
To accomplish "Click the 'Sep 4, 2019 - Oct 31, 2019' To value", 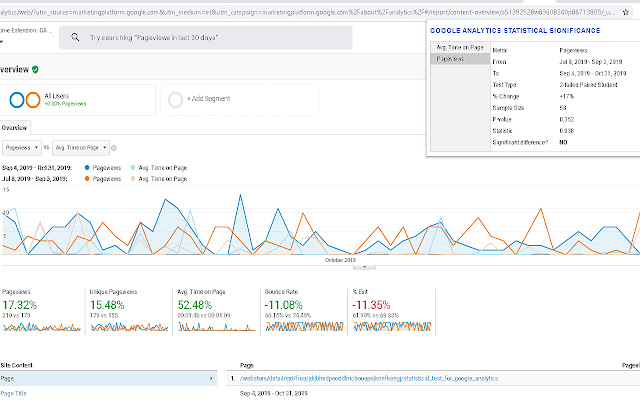I will pos(593,73).
